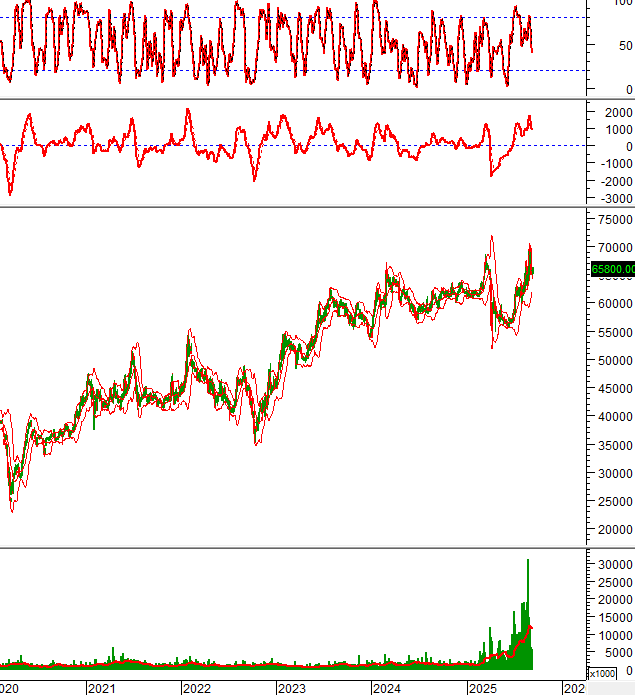
Task: Click the 35000 price axis value
Action: pos(615,445)
